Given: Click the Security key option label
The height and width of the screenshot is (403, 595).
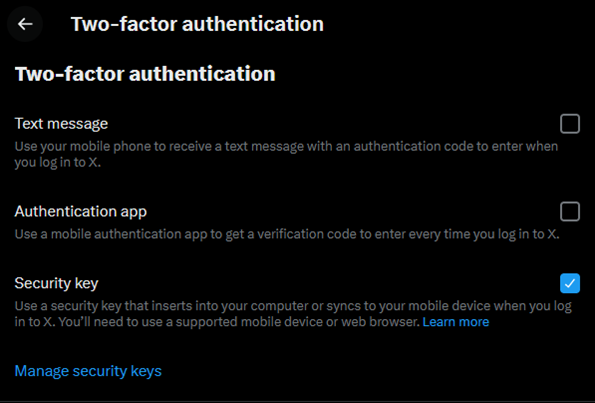Looking at the screenshot, I should click(x=57, y=283).
